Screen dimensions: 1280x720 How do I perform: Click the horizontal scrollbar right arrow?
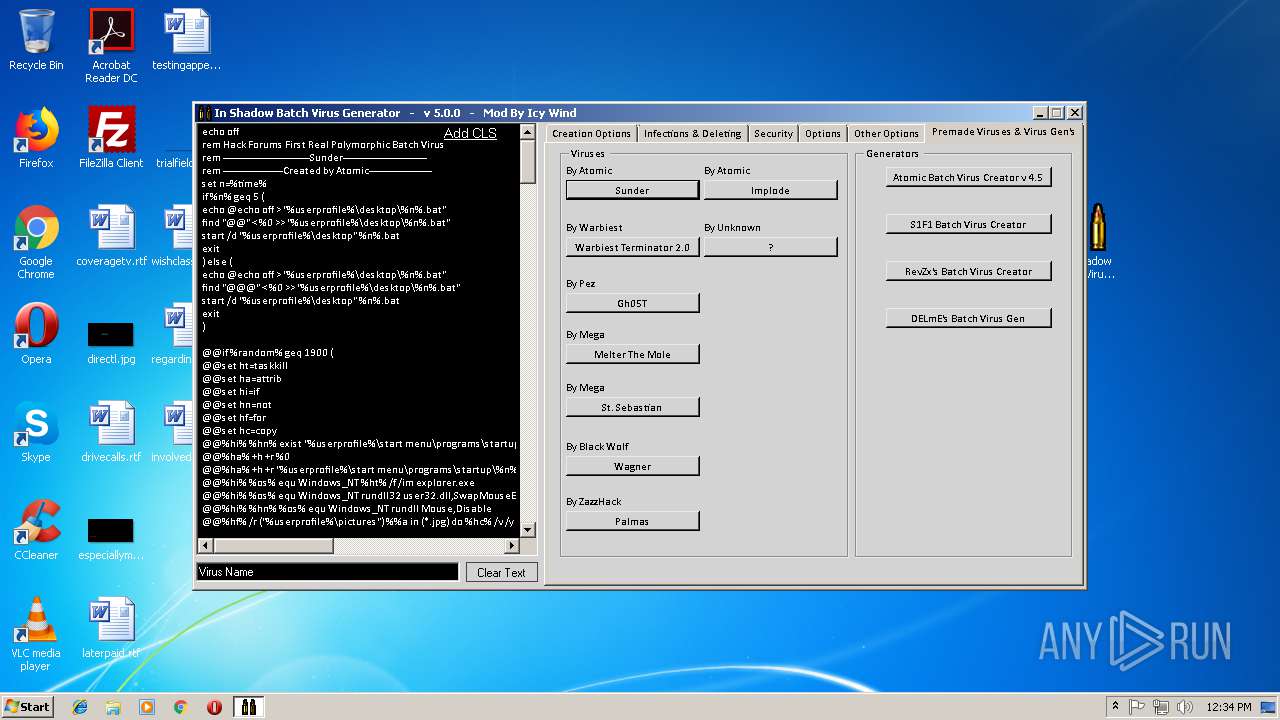[512, 545]
